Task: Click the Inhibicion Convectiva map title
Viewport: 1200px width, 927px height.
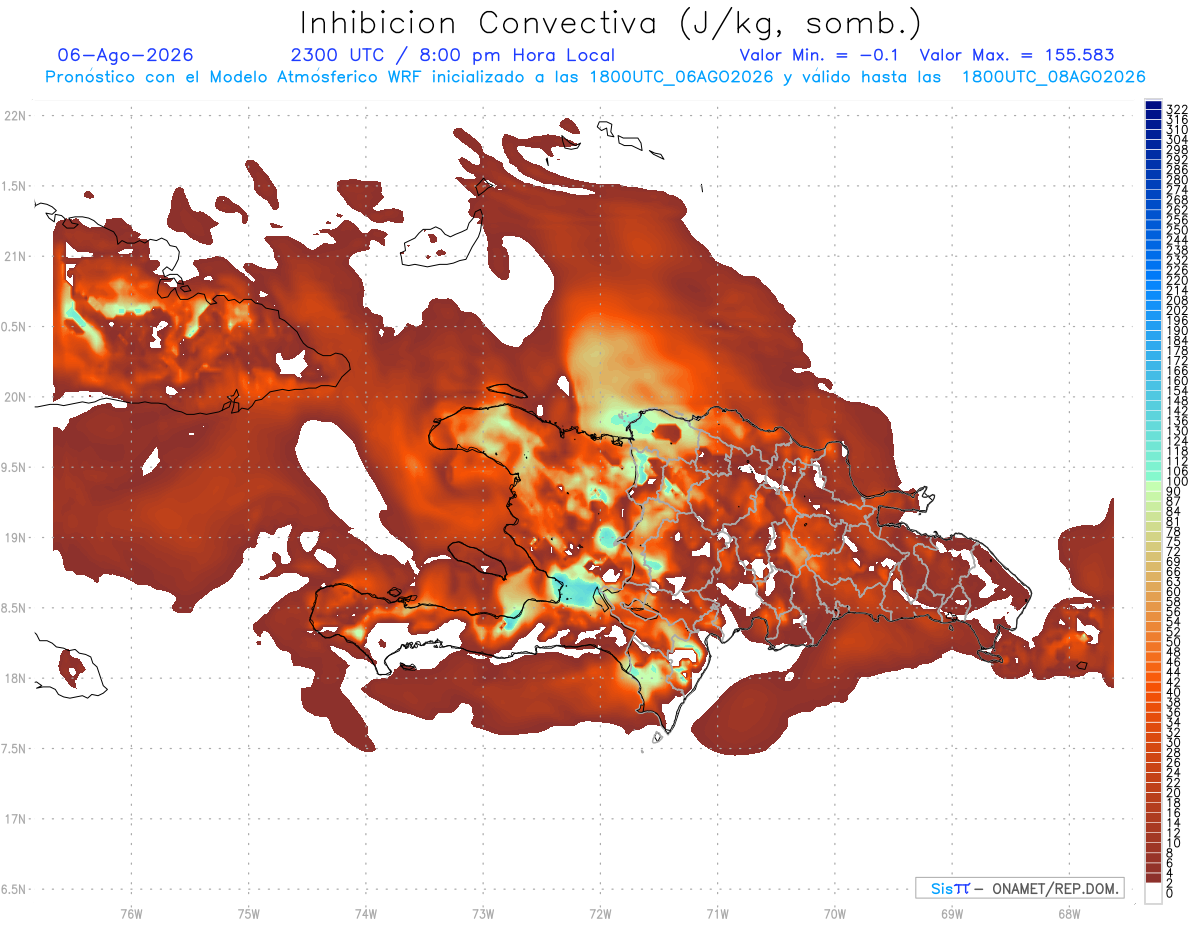Action: click(x=611, y=24)
